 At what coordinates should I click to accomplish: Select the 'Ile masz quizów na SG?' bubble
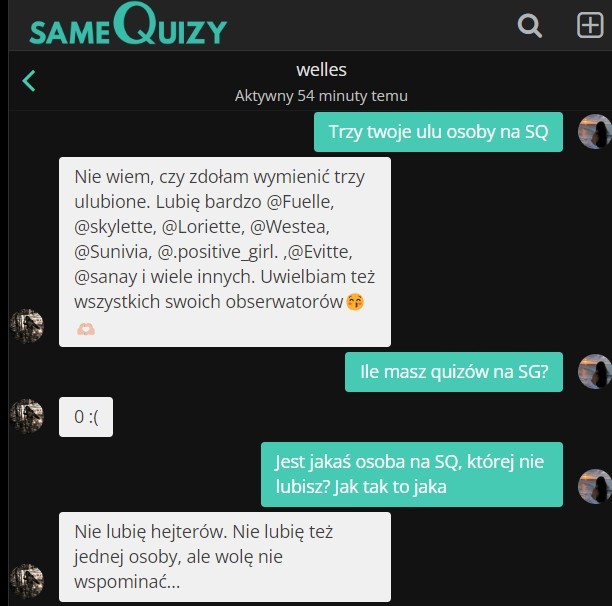pyautogui.click(x=454, y=372)
